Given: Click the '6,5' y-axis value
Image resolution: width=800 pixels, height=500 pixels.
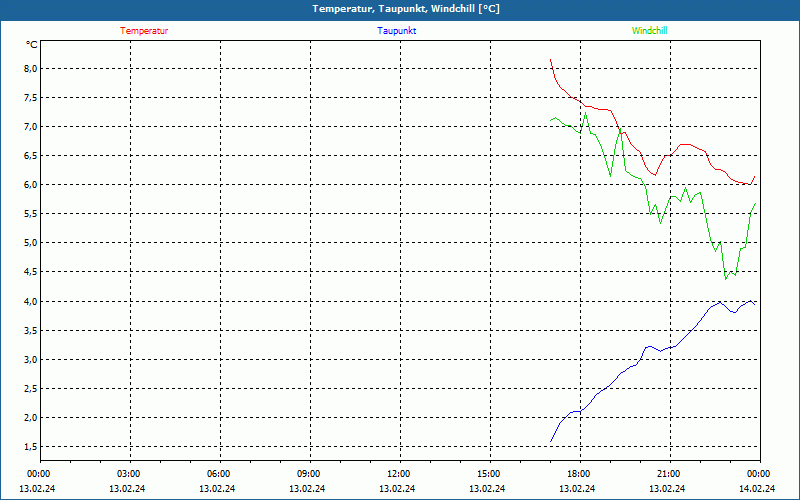Looking at the screenshot, I should (x=31, y=156).
